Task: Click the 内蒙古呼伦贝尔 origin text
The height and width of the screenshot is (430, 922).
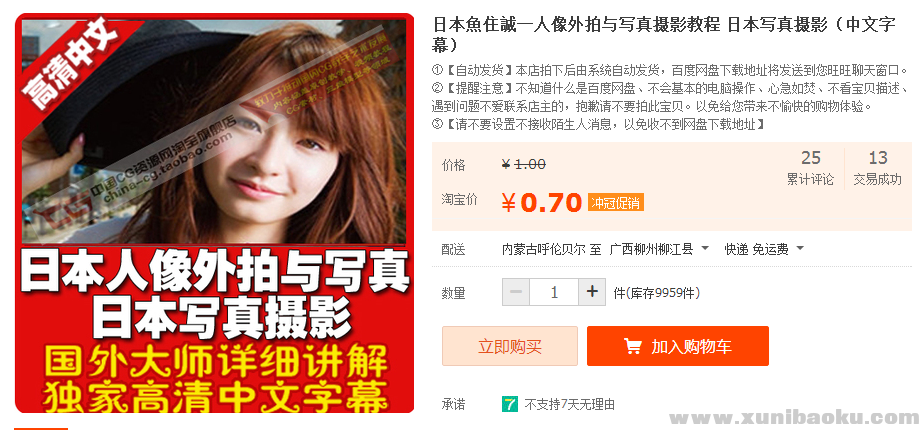Action: [543, 249]
